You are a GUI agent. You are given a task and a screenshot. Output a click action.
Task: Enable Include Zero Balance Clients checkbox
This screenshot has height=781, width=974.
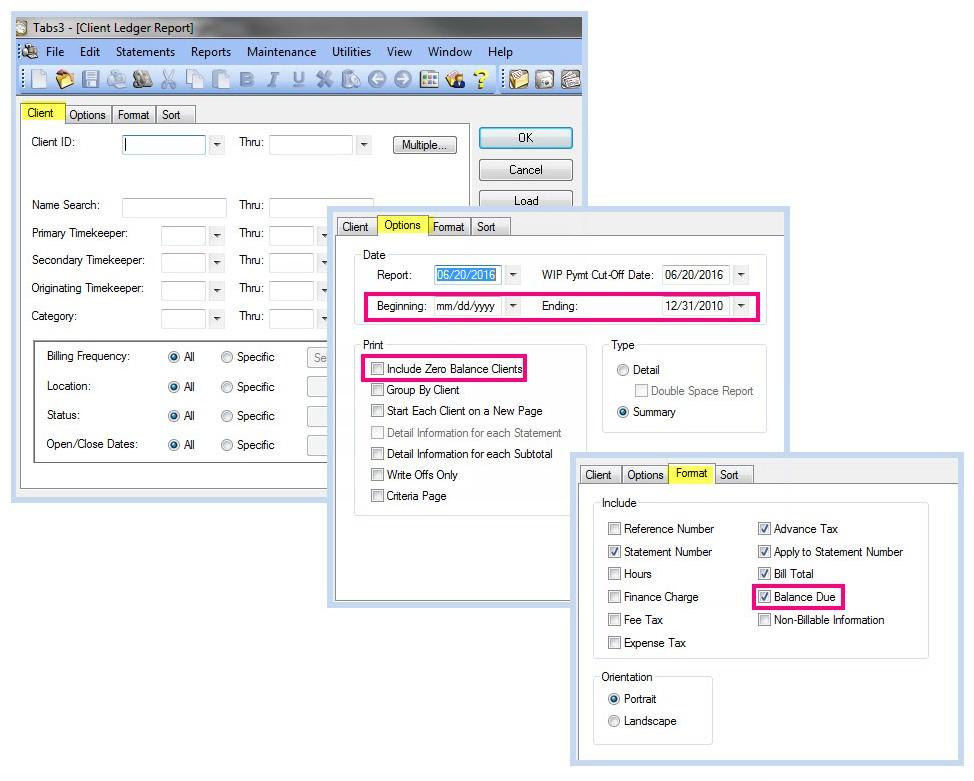pos(377,369)
